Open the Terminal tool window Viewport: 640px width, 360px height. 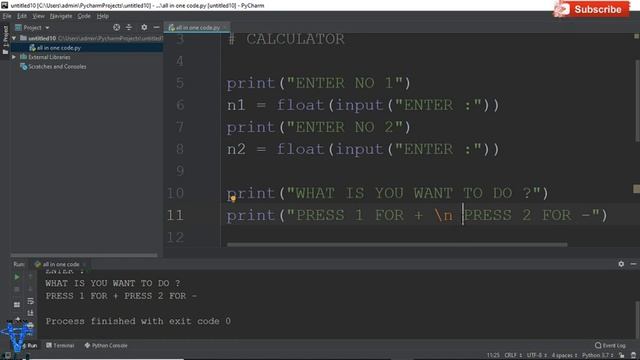tap(60, 346)
